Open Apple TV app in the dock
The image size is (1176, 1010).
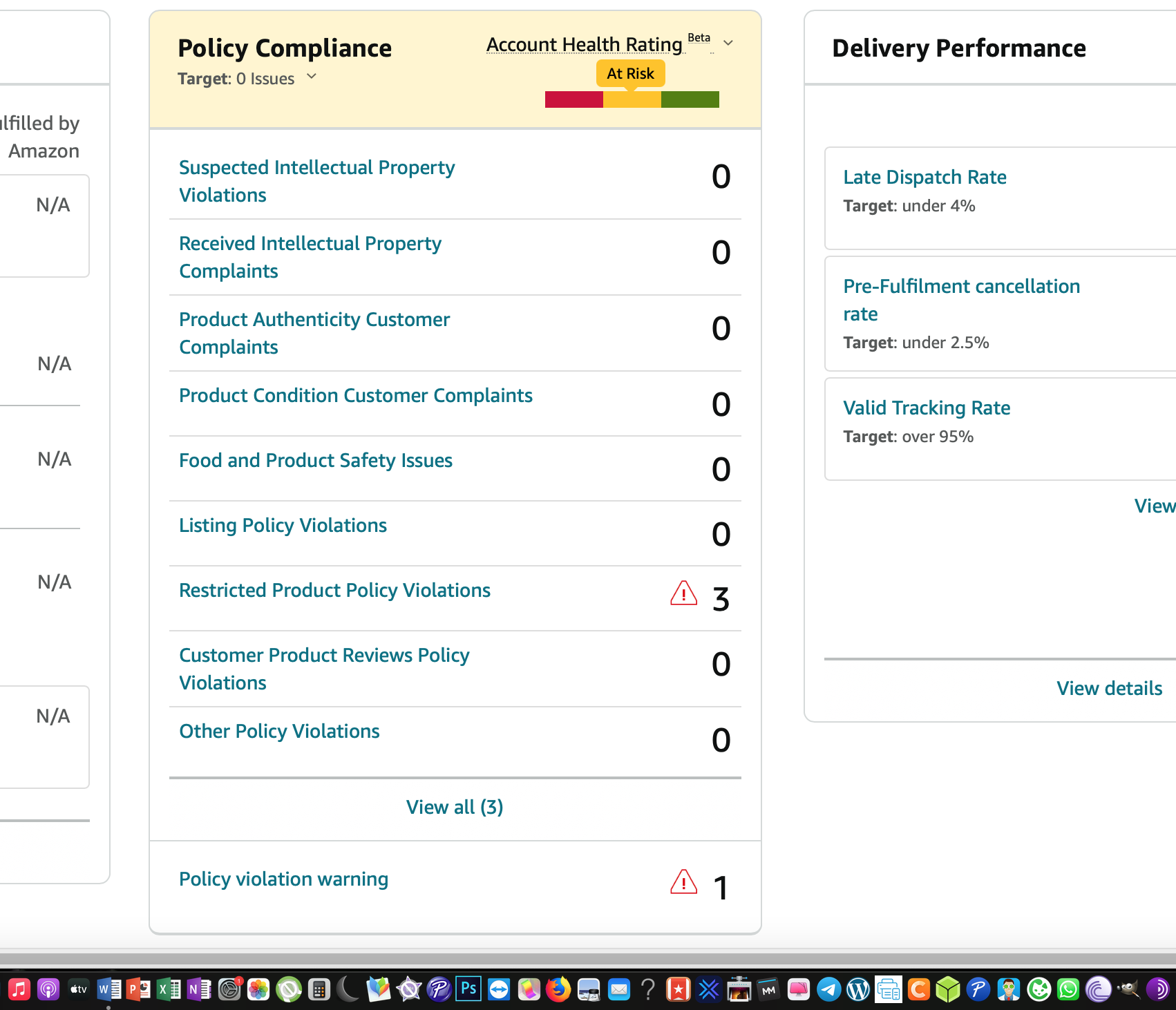pos(79,989)
